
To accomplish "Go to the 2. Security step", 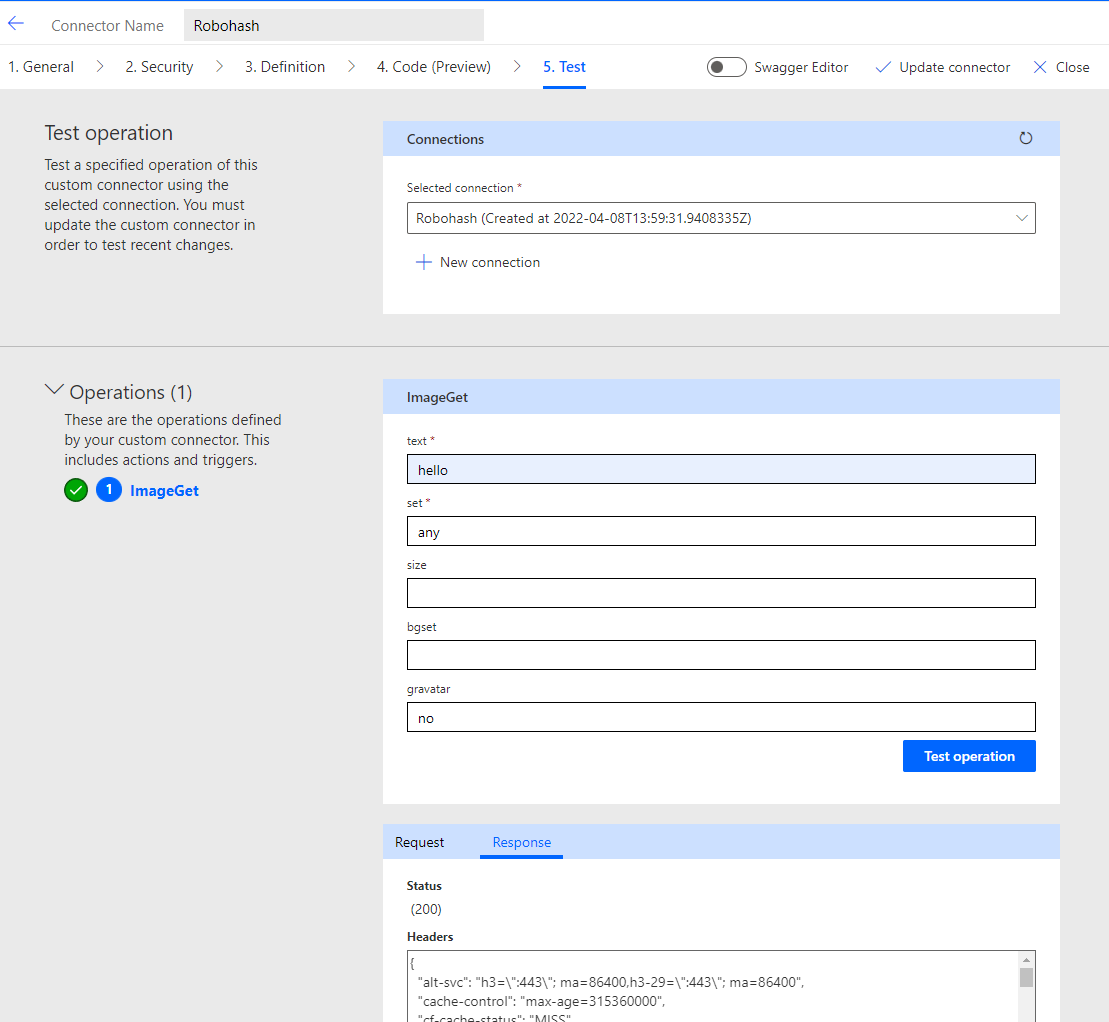I will pos(159,66).
